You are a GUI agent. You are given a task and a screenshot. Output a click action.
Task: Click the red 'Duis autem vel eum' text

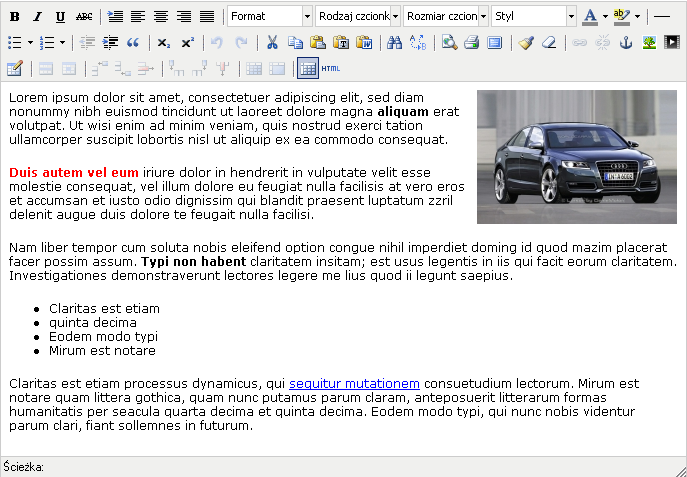point(74,173)
